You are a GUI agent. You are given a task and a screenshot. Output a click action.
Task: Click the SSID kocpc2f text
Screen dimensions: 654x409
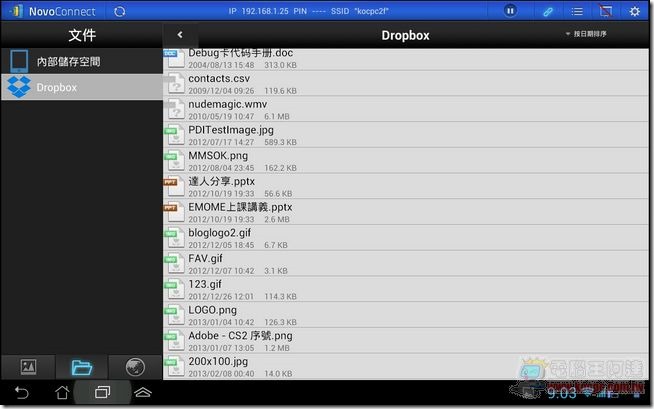tap(371, 11)
